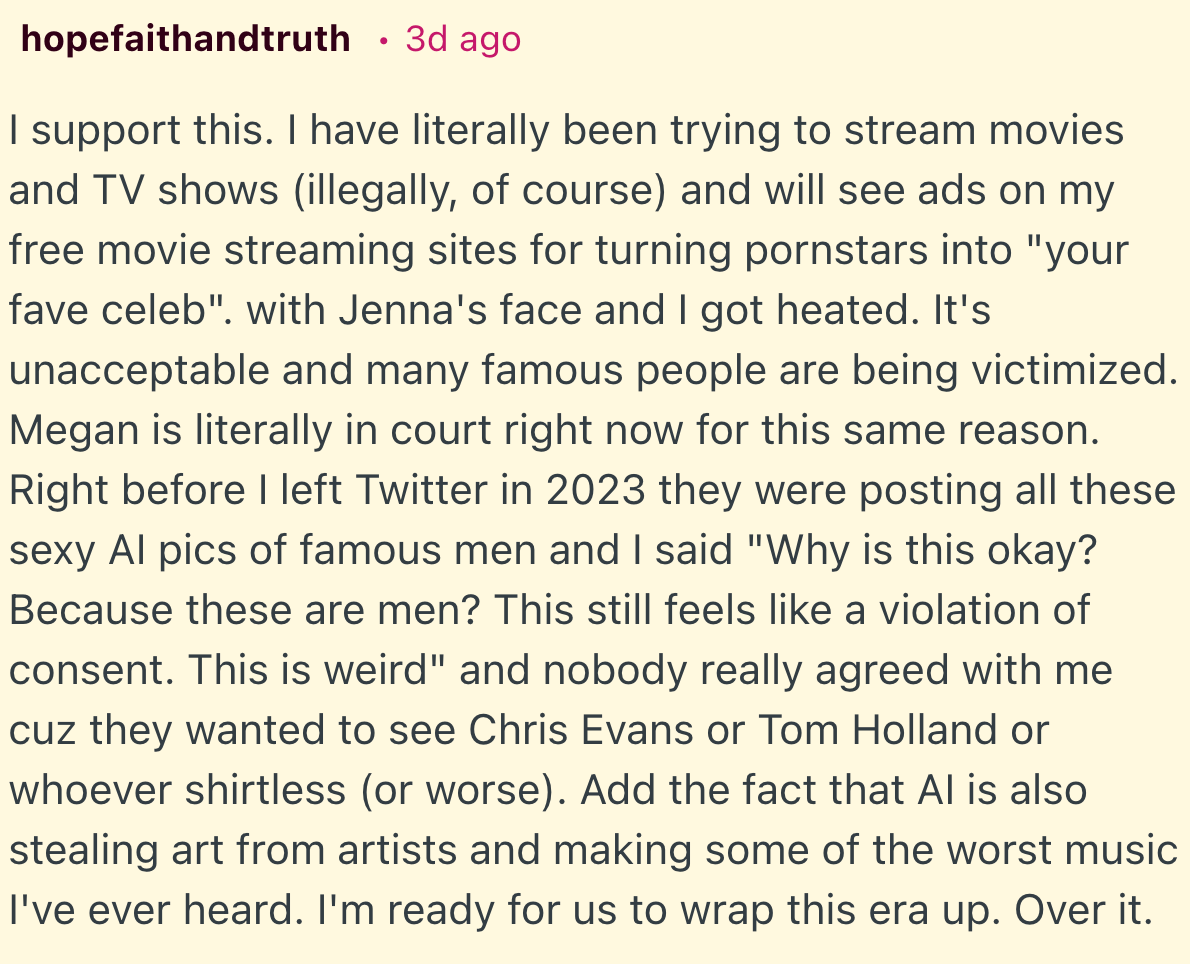Click the "3d ago" comment timestamp
Image resolution: width=1190 pixels, height=964 pixels.
coord(463,39)
